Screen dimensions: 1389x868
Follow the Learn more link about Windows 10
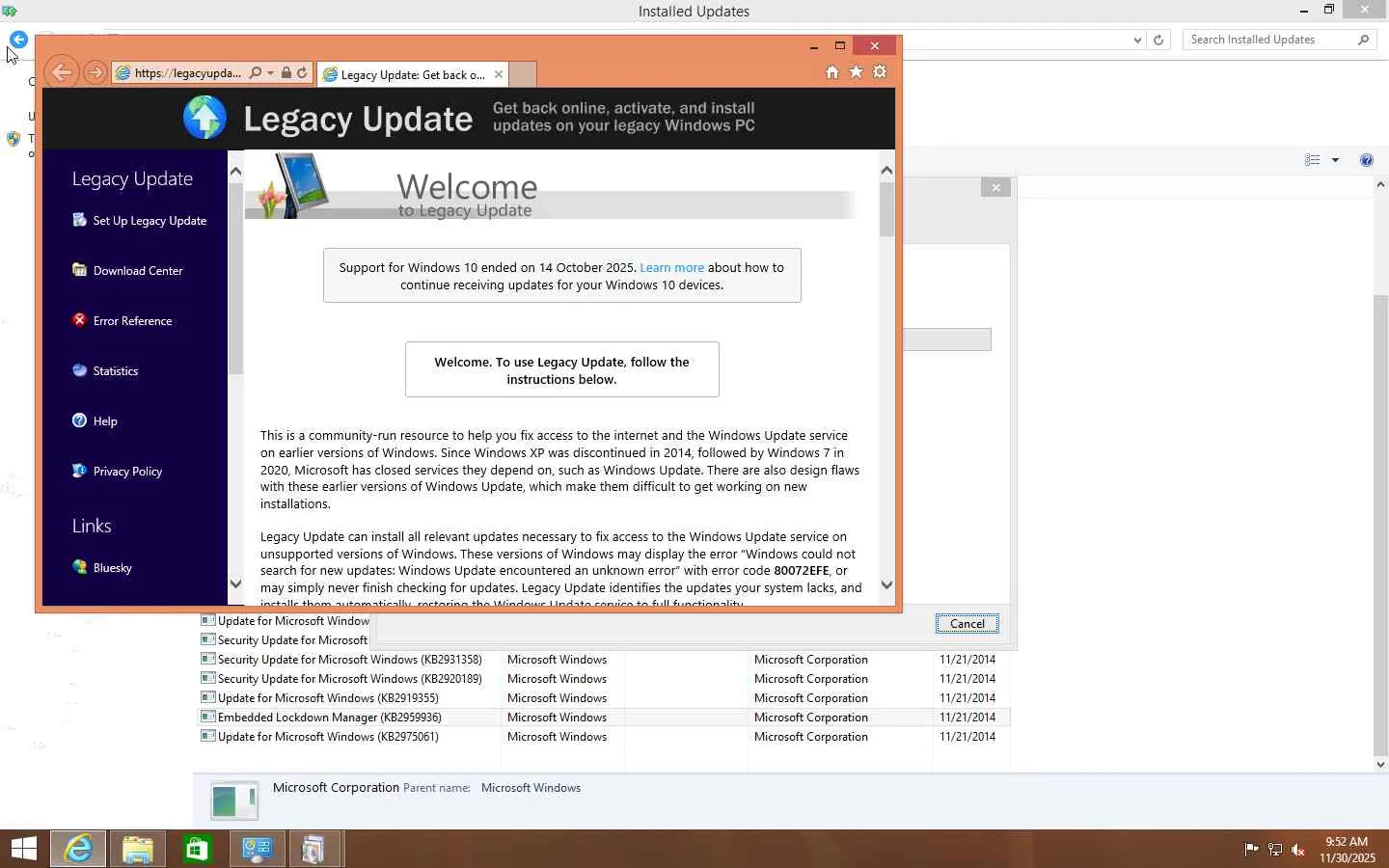coord(672,268)
